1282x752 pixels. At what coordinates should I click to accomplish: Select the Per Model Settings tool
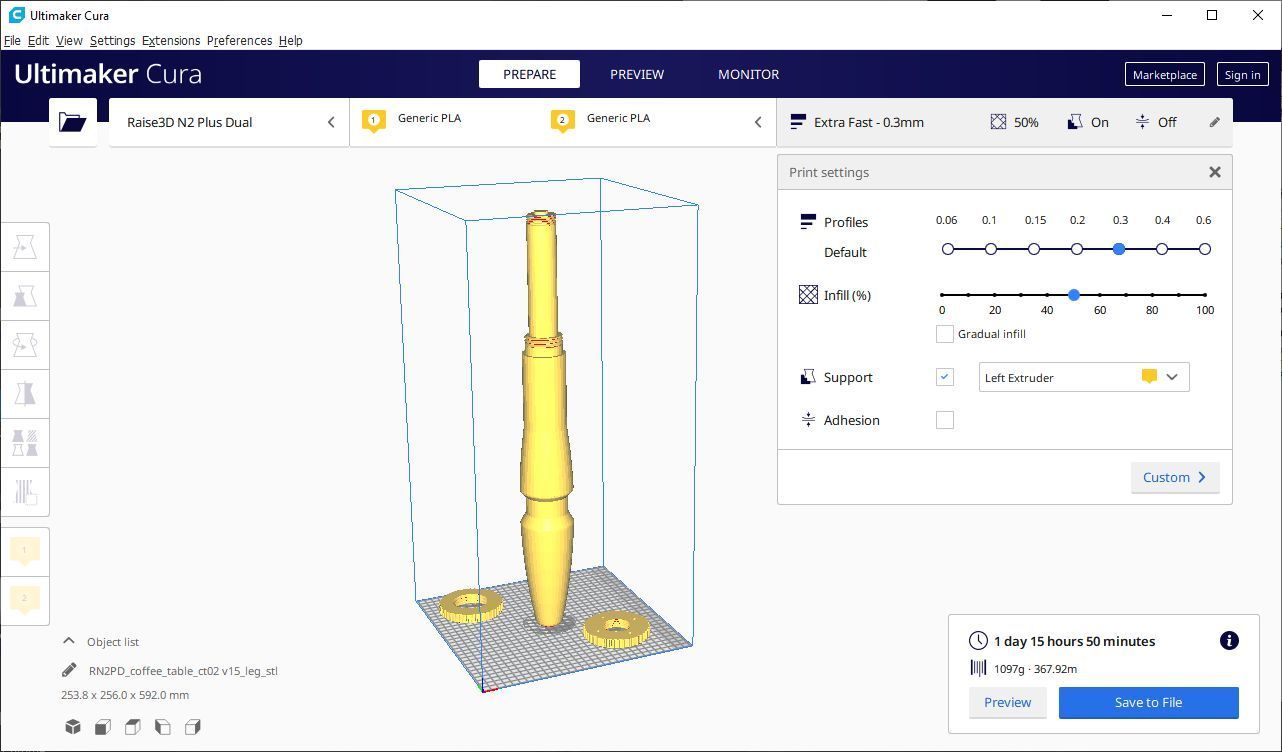tap(25, 443)
